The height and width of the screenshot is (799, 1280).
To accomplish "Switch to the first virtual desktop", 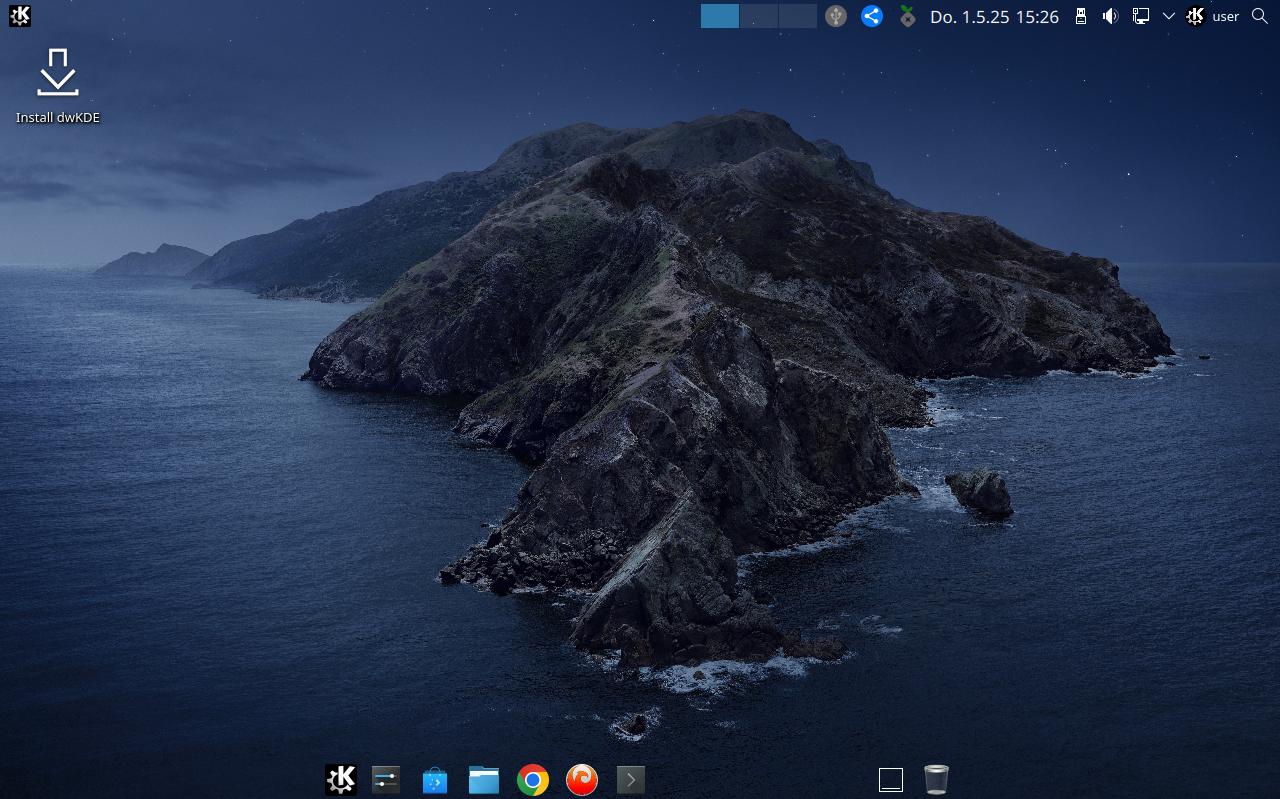I will [720, 16].
